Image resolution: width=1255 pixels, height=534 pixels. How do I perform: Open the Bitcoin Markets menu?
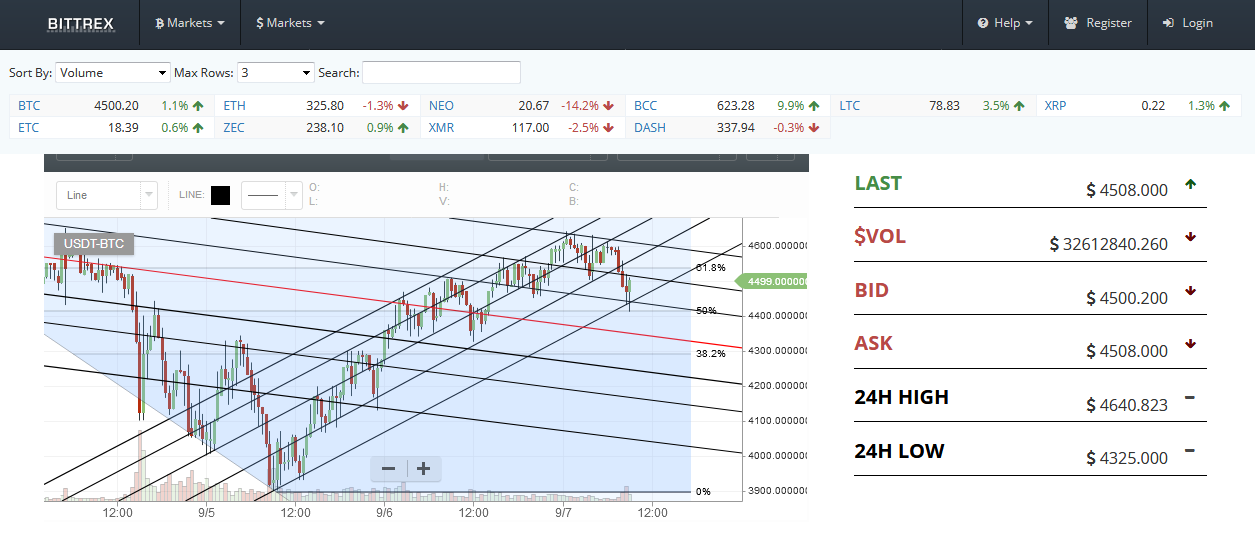(190, 22)
